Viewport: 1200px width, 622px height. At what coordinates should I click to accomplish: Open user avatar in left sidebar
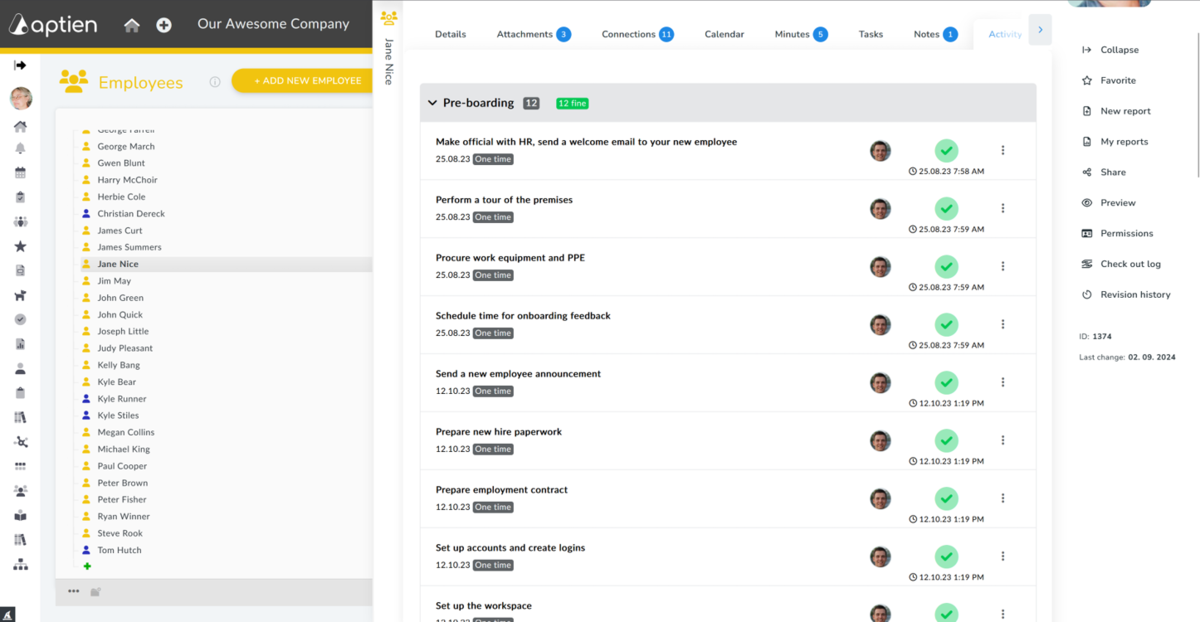pyautogui.click(x=20, y=98)
